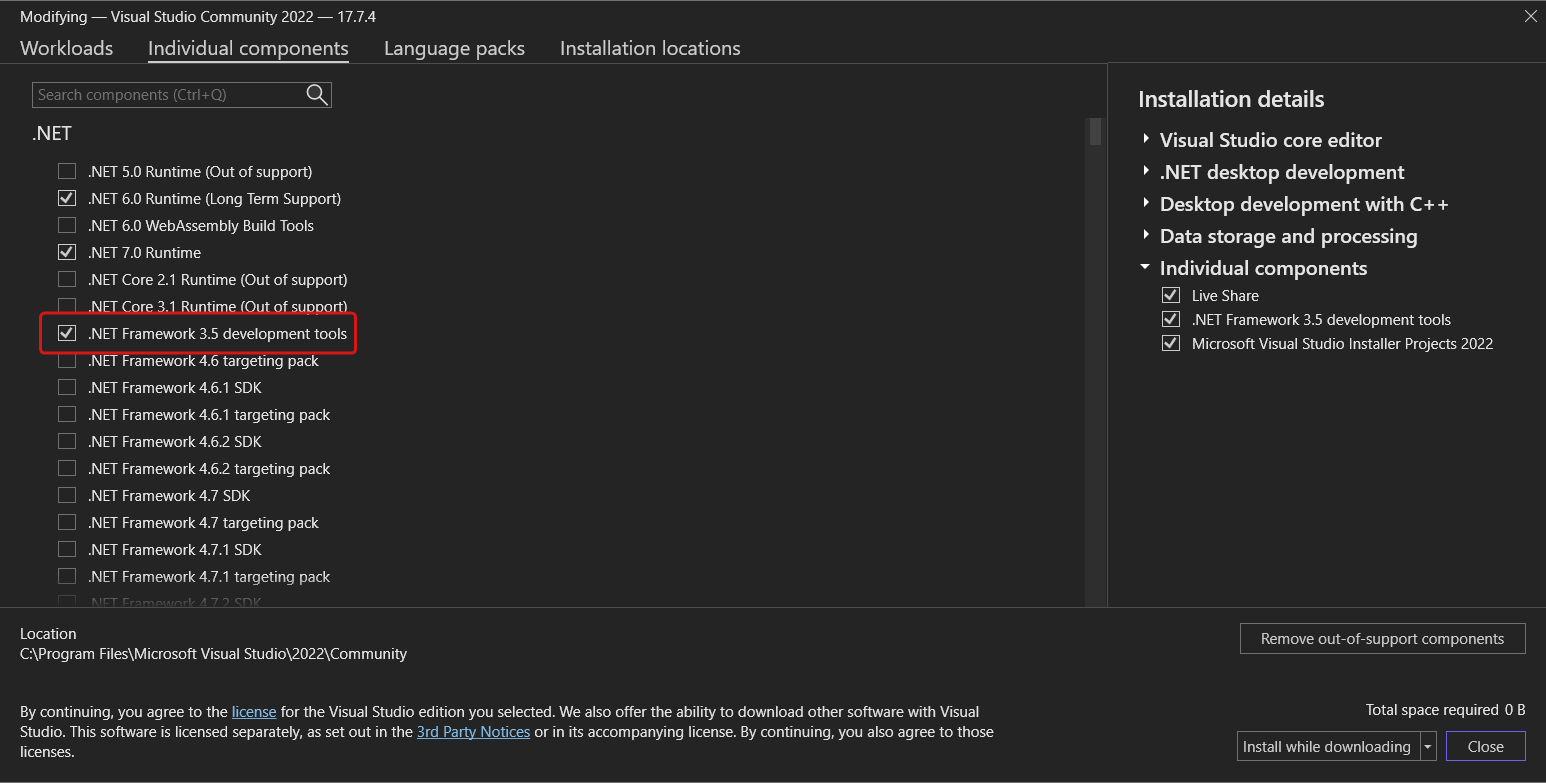Uncheck .NET 7.0 Runtime checkbox
1546x783 pixels.
[67, 253]
